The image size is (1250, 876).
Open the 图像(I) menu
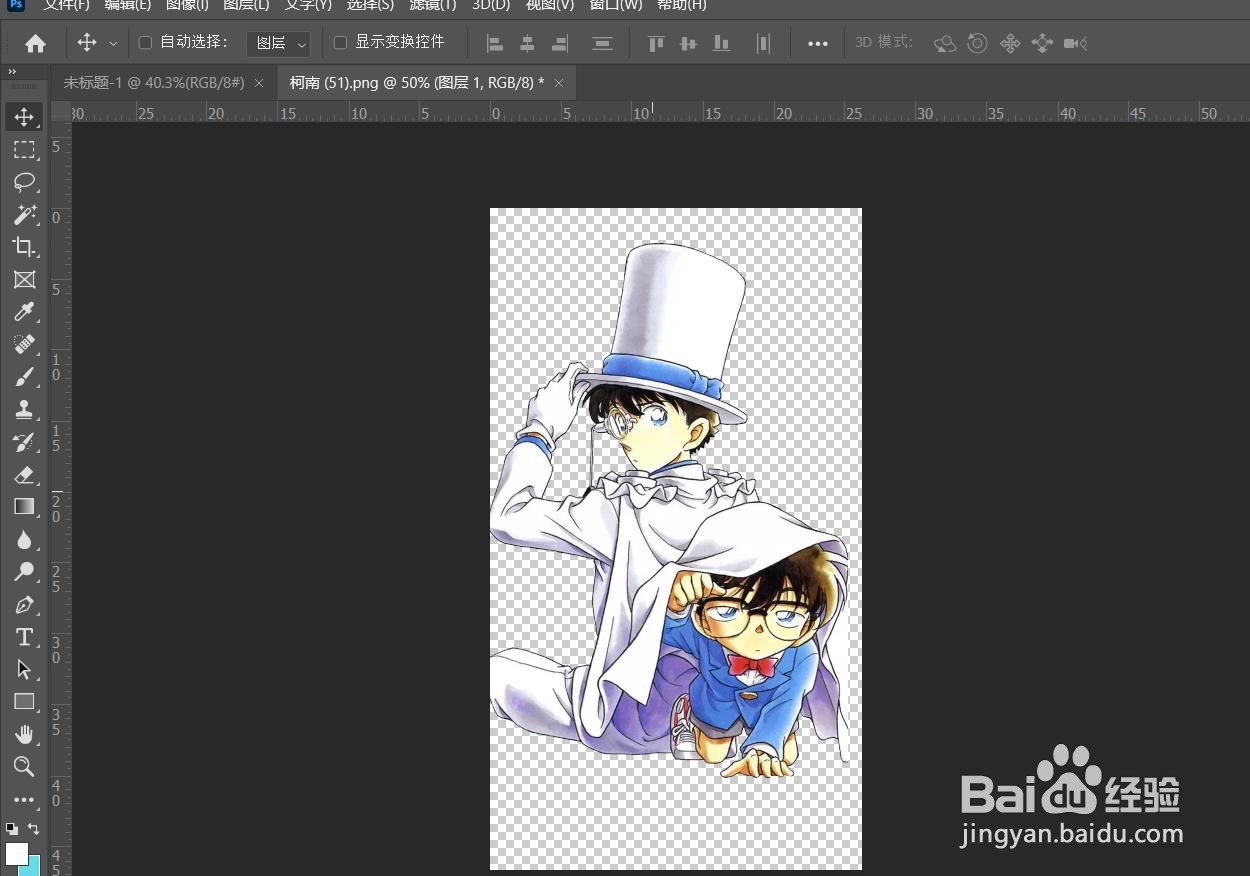187,5
